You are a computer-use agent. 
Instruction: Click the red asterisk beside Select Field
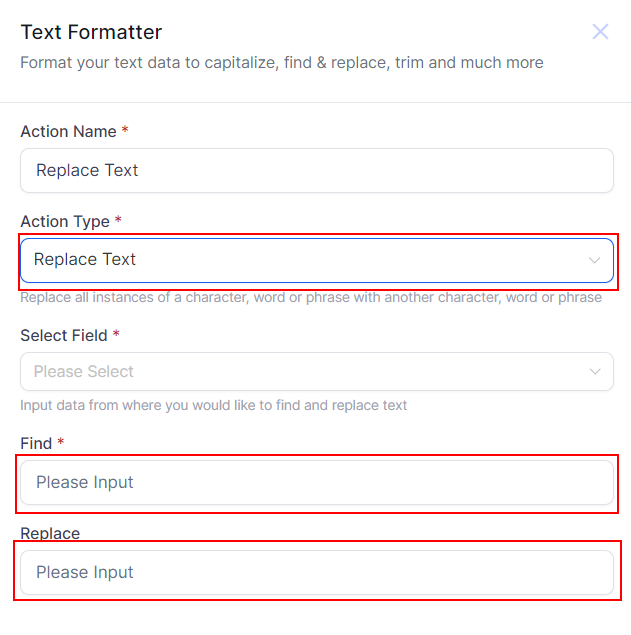pos(116,336)
